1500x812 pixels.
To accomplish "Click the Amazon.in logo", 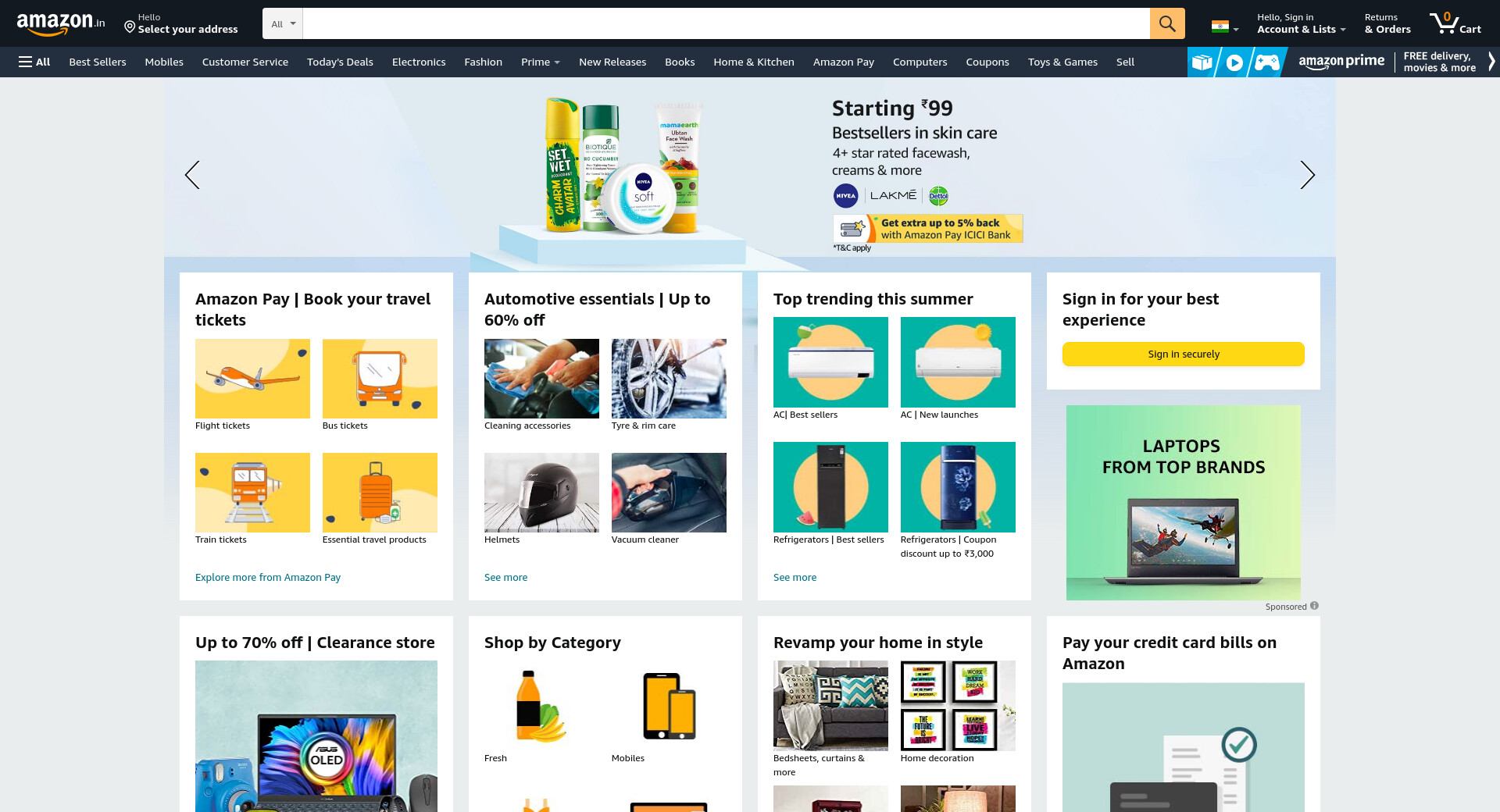I will (x=61, y=23).
